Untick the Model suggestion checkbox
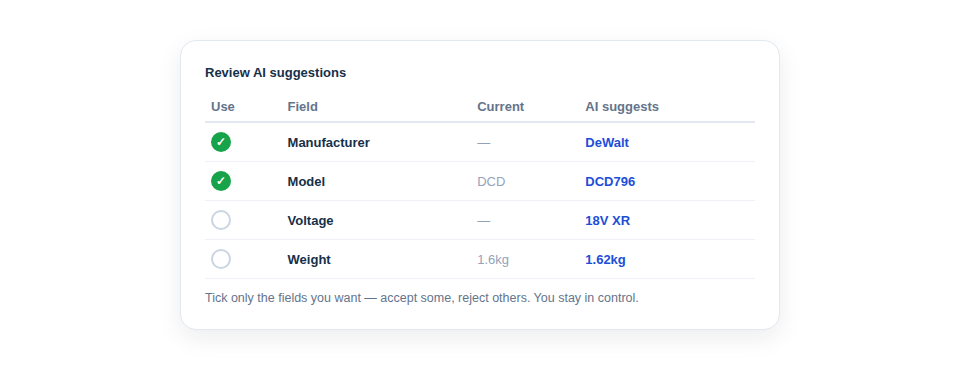 221,181
